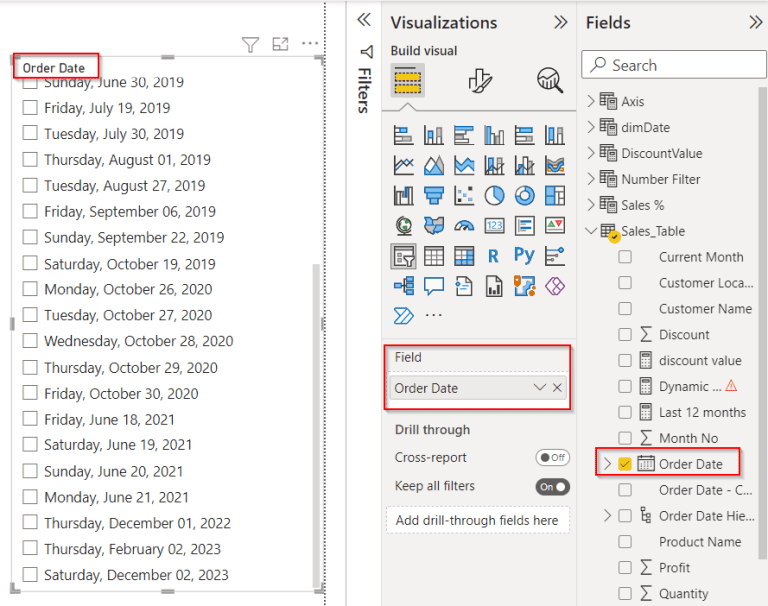
Task: Select the Python visual
Action: pyautogui.click(x=524, y=255)
